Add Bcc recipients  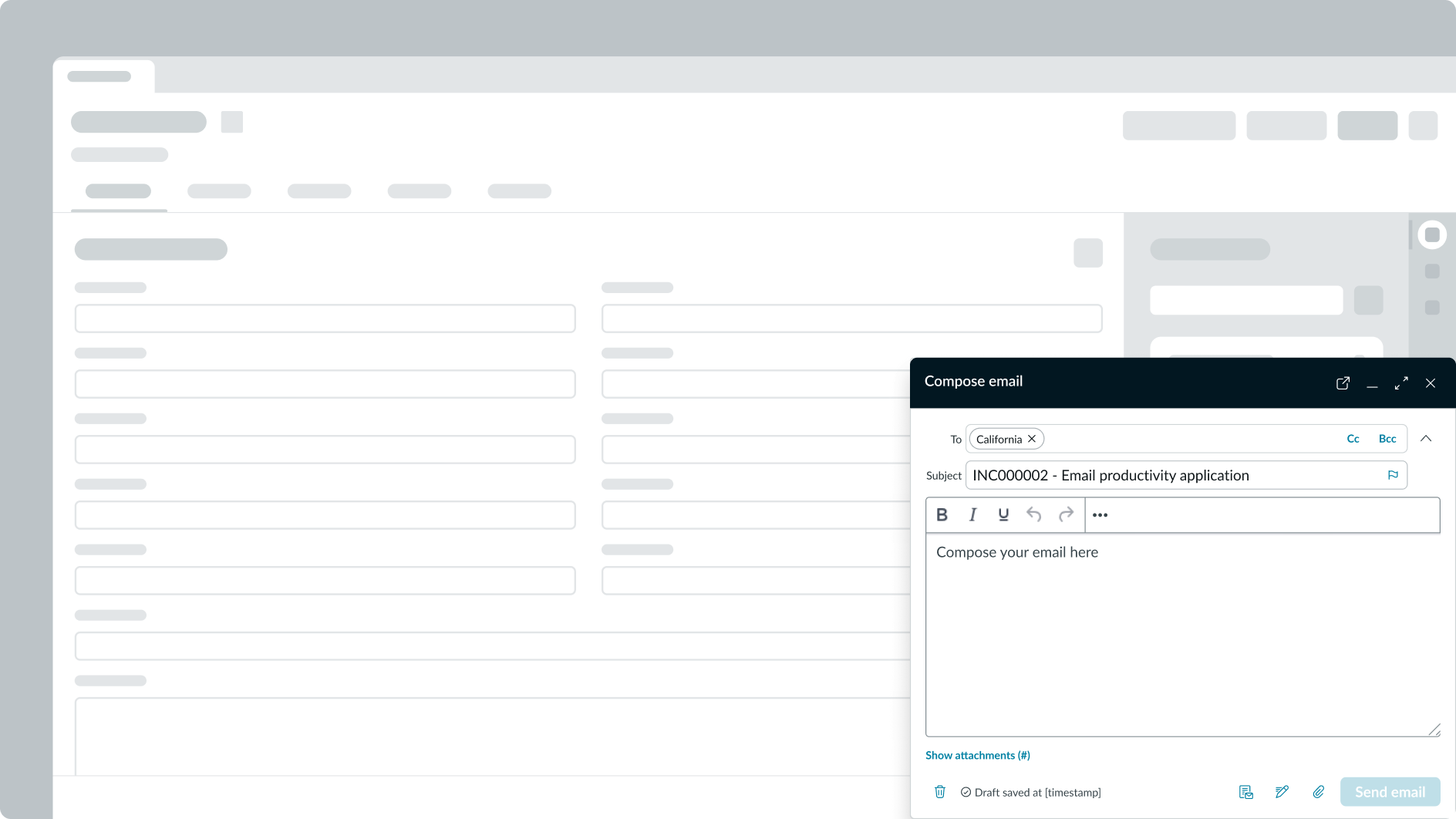click(x=1387, y=439)
